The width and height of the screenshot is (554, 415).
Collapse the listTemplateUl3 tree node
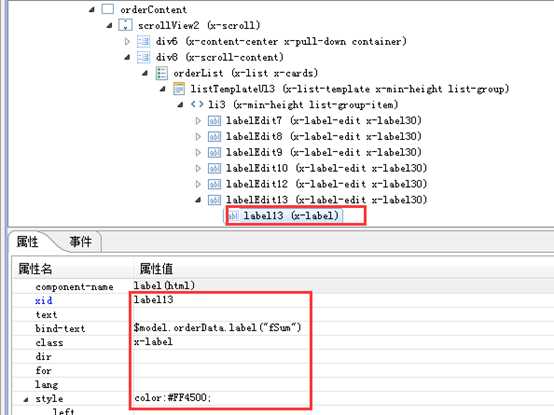tap(163, 89)
